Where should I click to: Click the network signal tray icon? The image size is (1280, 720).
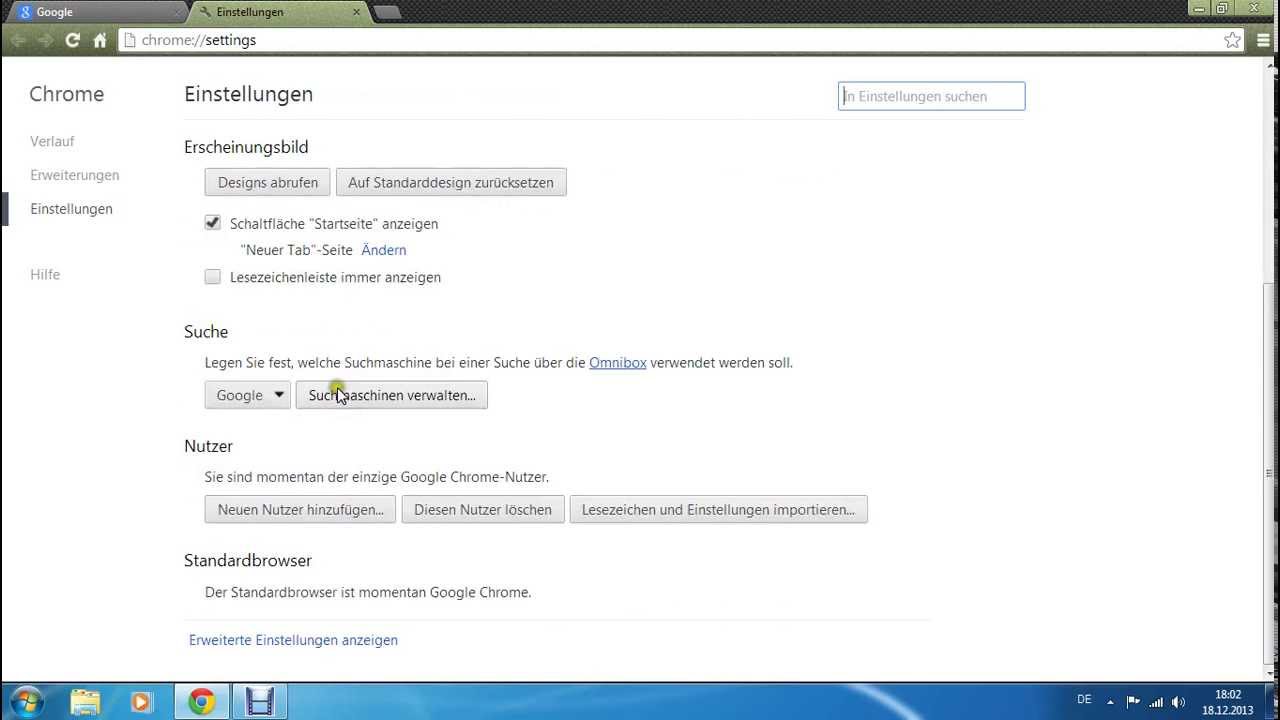point(1157,702)
